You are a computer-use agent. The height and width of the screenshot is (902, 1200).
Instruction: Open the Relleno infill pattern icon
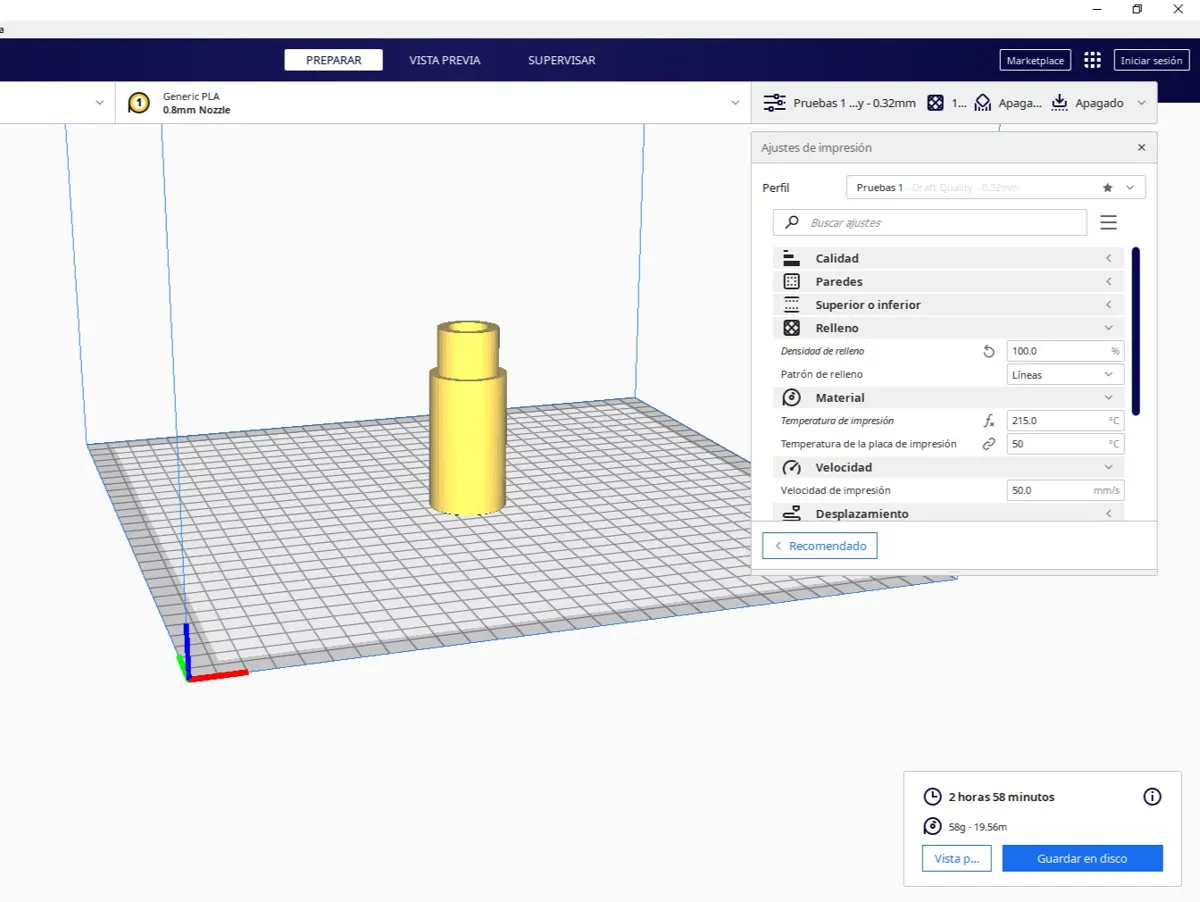pos(790,328)
